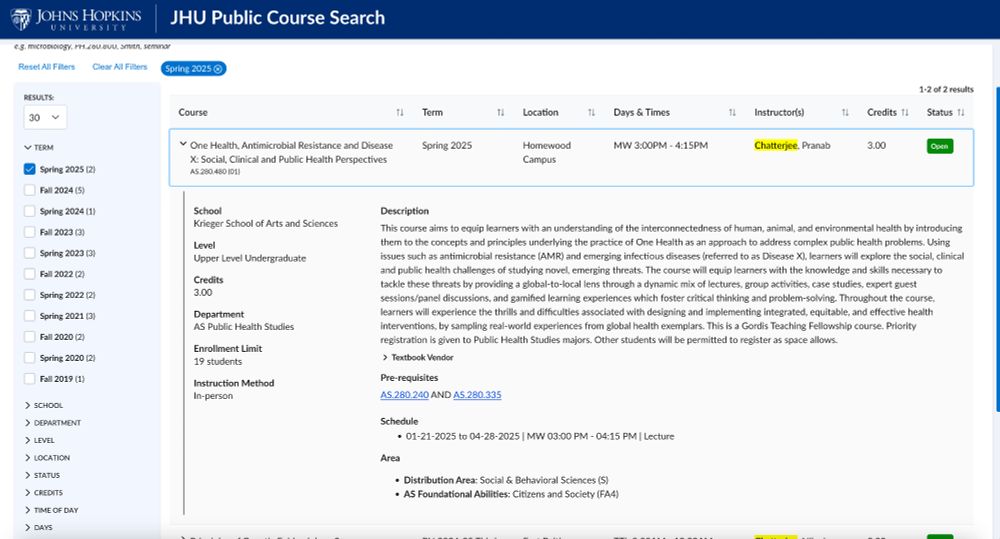The height and width of the screenshot is (539, 1000).
Task: Expand the Textbook Vendor section
Action: [x=418, y=358]
